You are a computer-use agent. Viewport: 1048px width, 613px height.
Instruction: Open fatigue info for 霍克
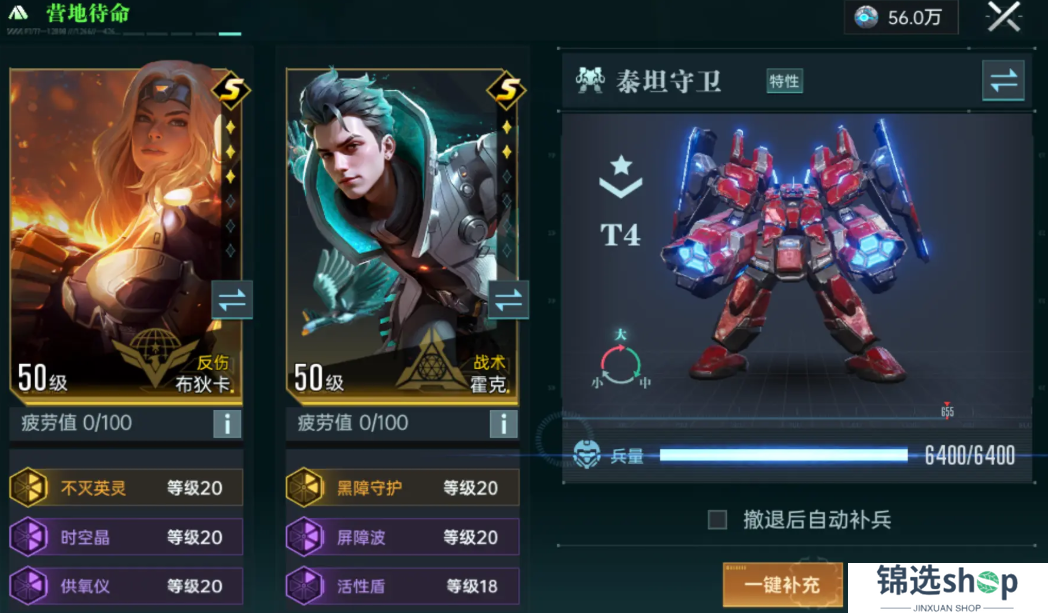503,424
